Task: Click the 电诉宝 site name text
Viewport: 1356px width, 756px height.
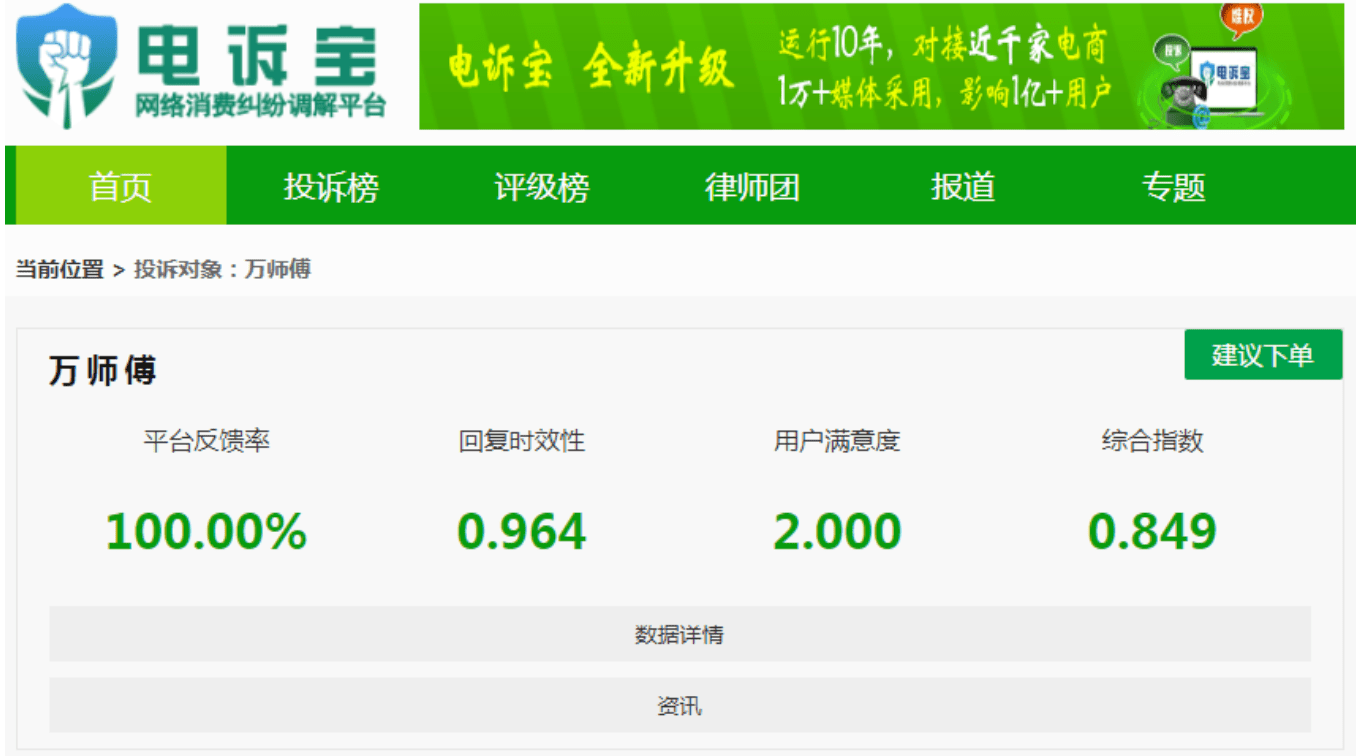Action: click(258, 54)
